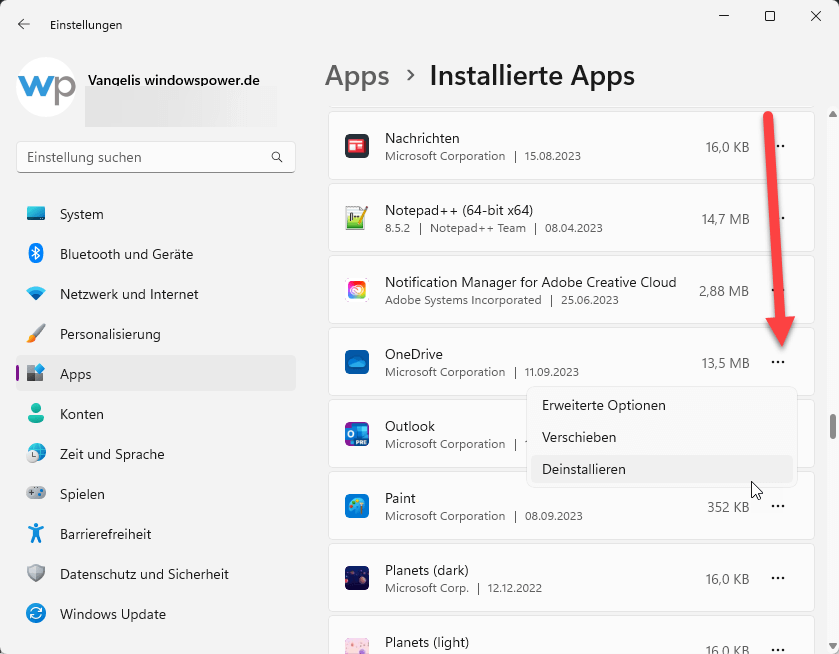Maximize the Einstellungen window
Screen dimensions: 839x654
[x=769, y=16]
